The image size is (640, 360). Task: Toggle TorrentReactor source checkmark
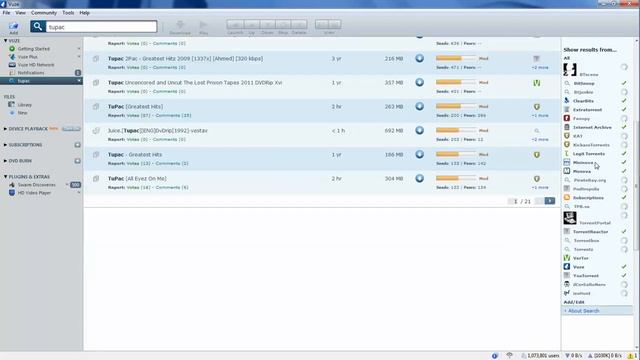pyautogui.click(x=624, y=231)
